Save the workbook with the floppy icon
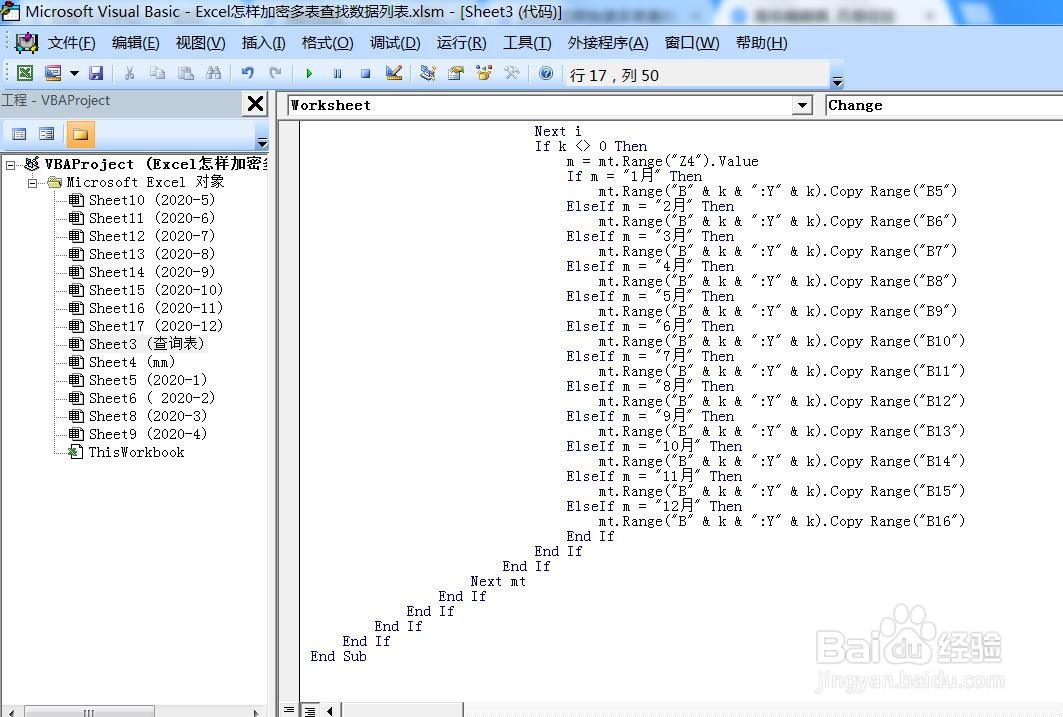The height and width of the screenshot is (717, 1063). (96, 73)
